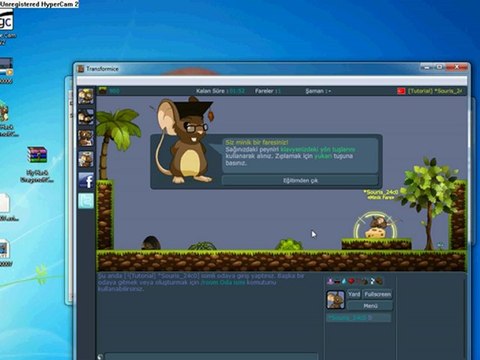Open the Menü button
Screen dimensions: 480x360
click(x=370, y=306)
